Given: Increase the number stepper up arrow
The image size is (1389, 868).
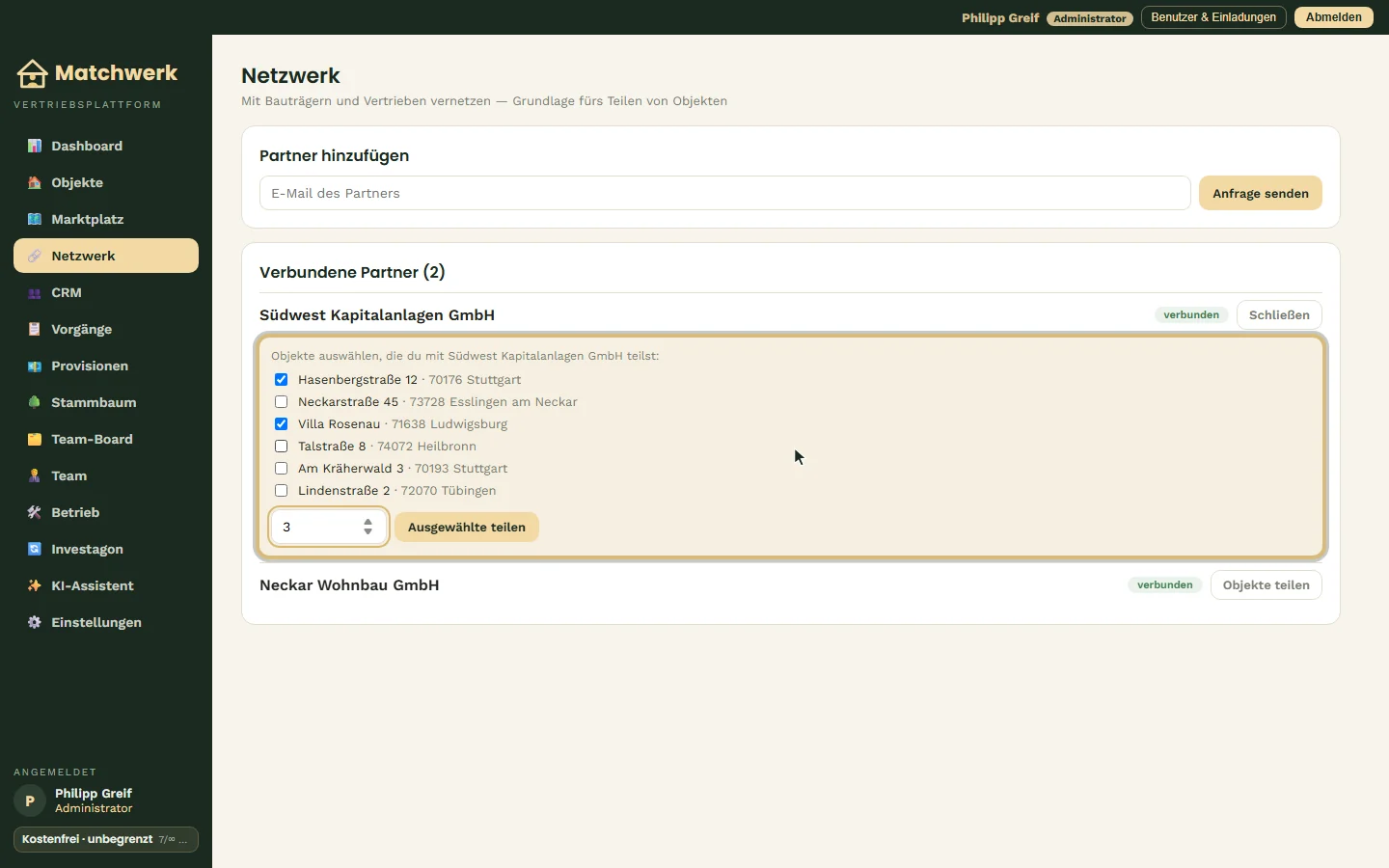Looking at the screenshot, I should [x=368, y=522].
